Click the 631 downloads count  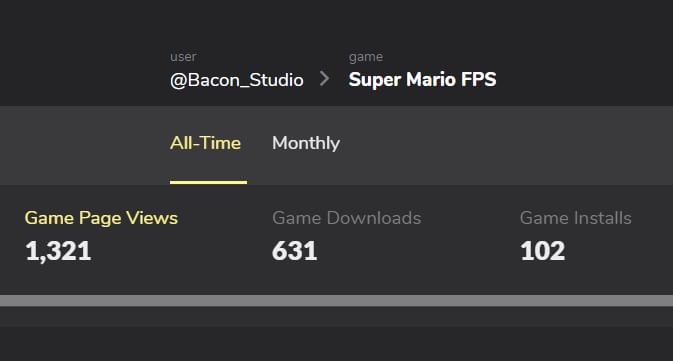[294, 251]
